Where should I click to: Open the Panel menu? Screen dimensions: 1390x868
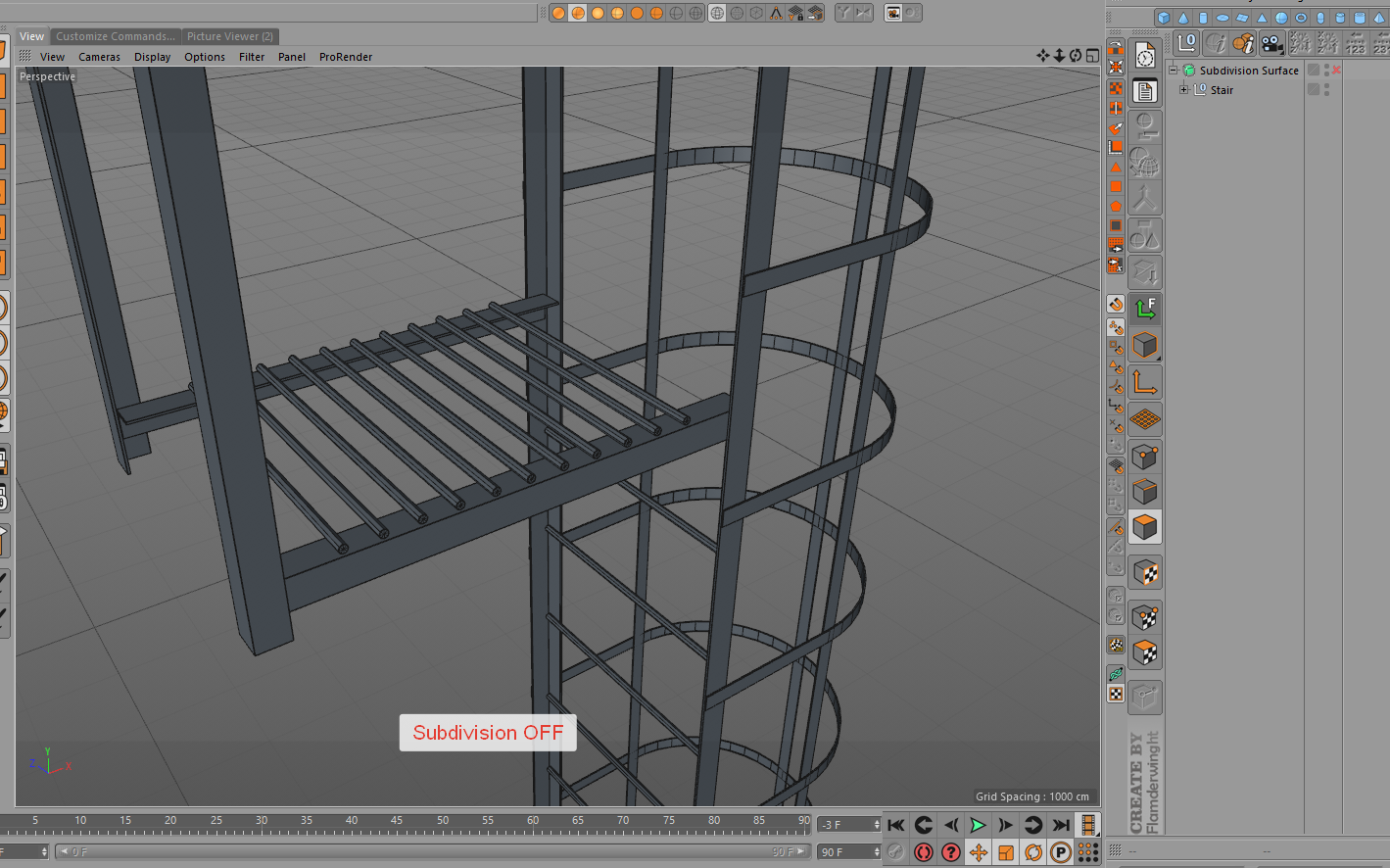tap(292, 57)
